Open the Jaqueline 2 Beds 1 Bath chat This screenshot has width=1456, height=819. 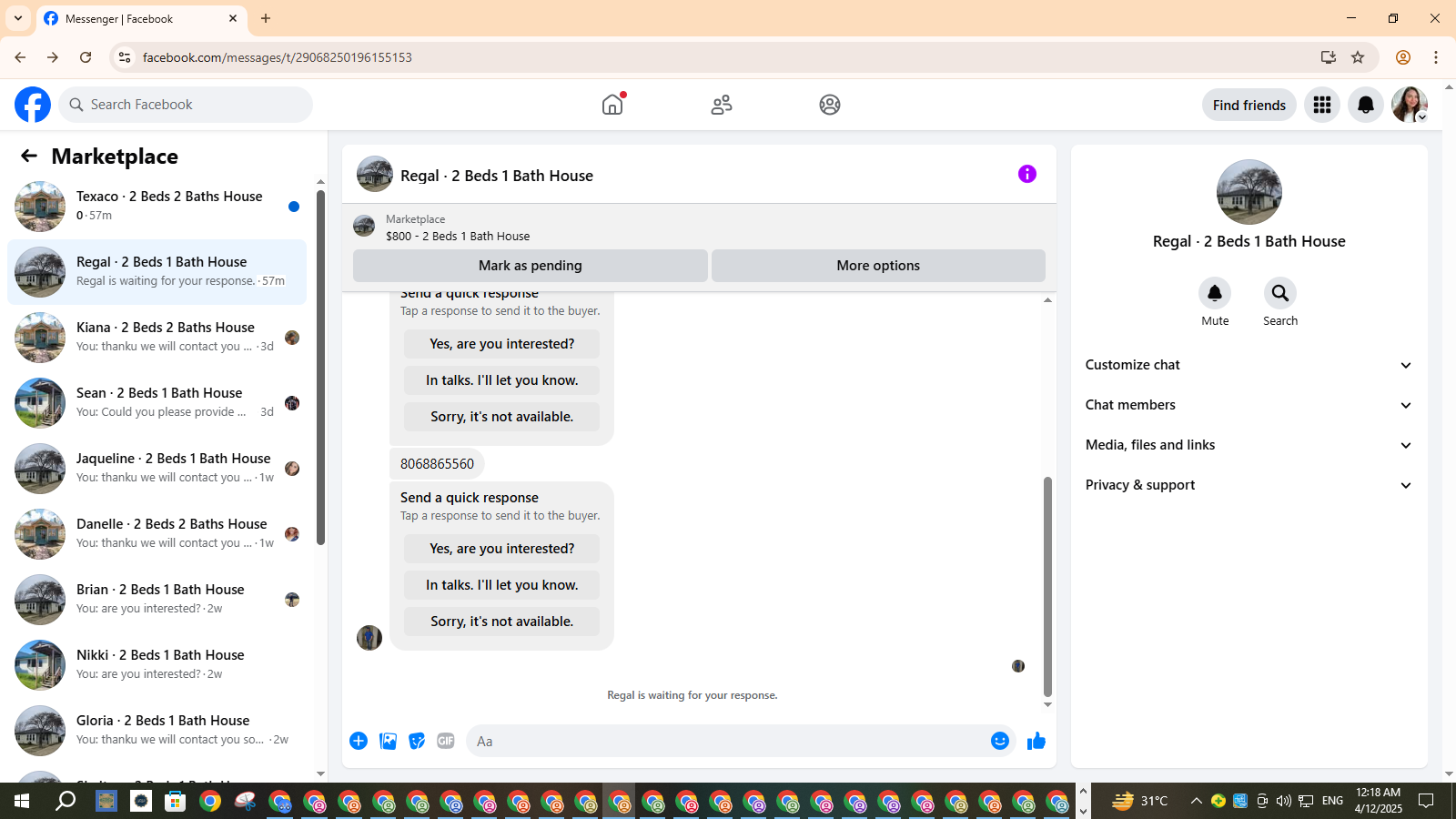(157, 469)
